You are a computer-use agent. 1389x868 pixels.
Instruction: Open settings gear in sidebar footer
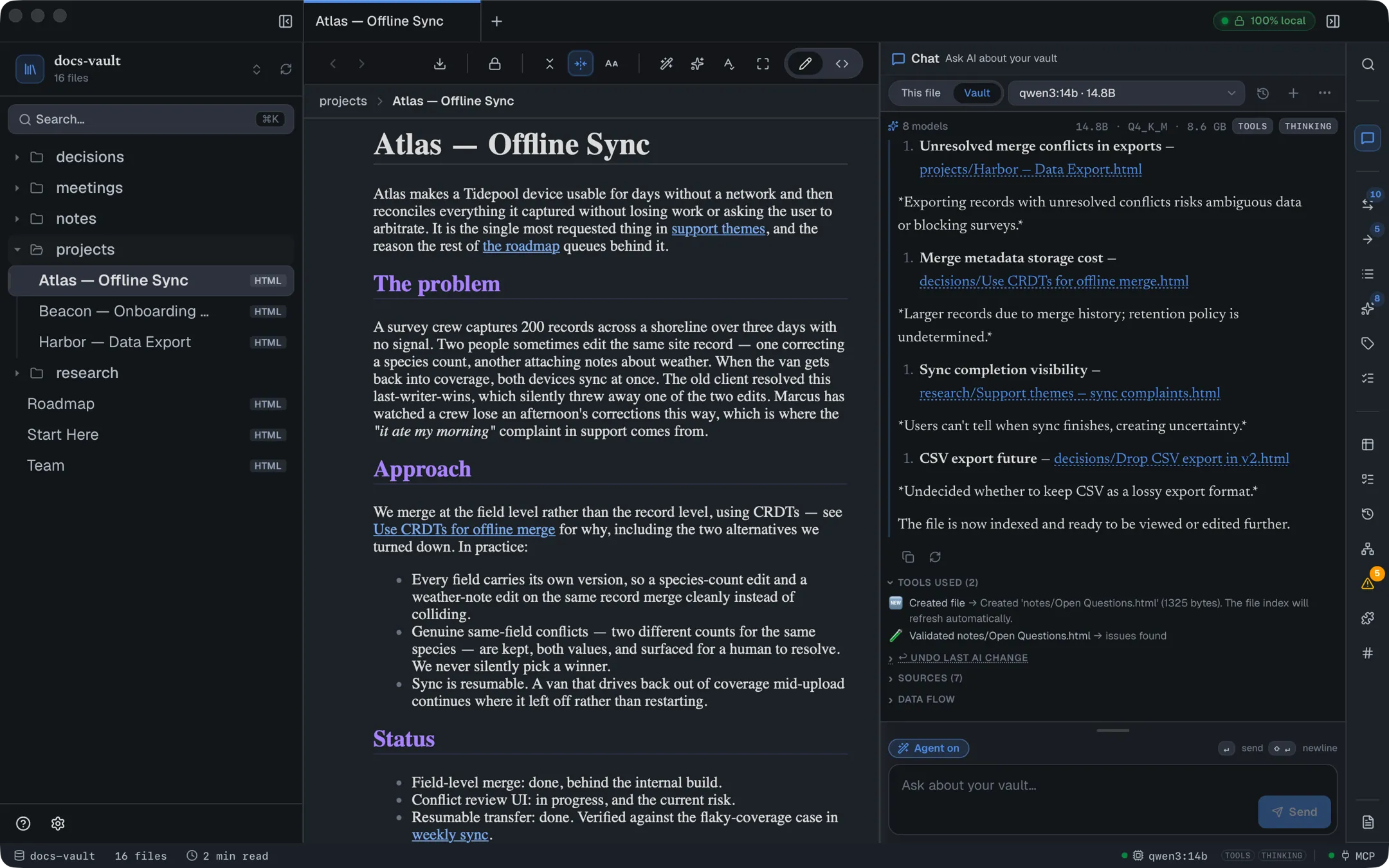tap(58, 824)
